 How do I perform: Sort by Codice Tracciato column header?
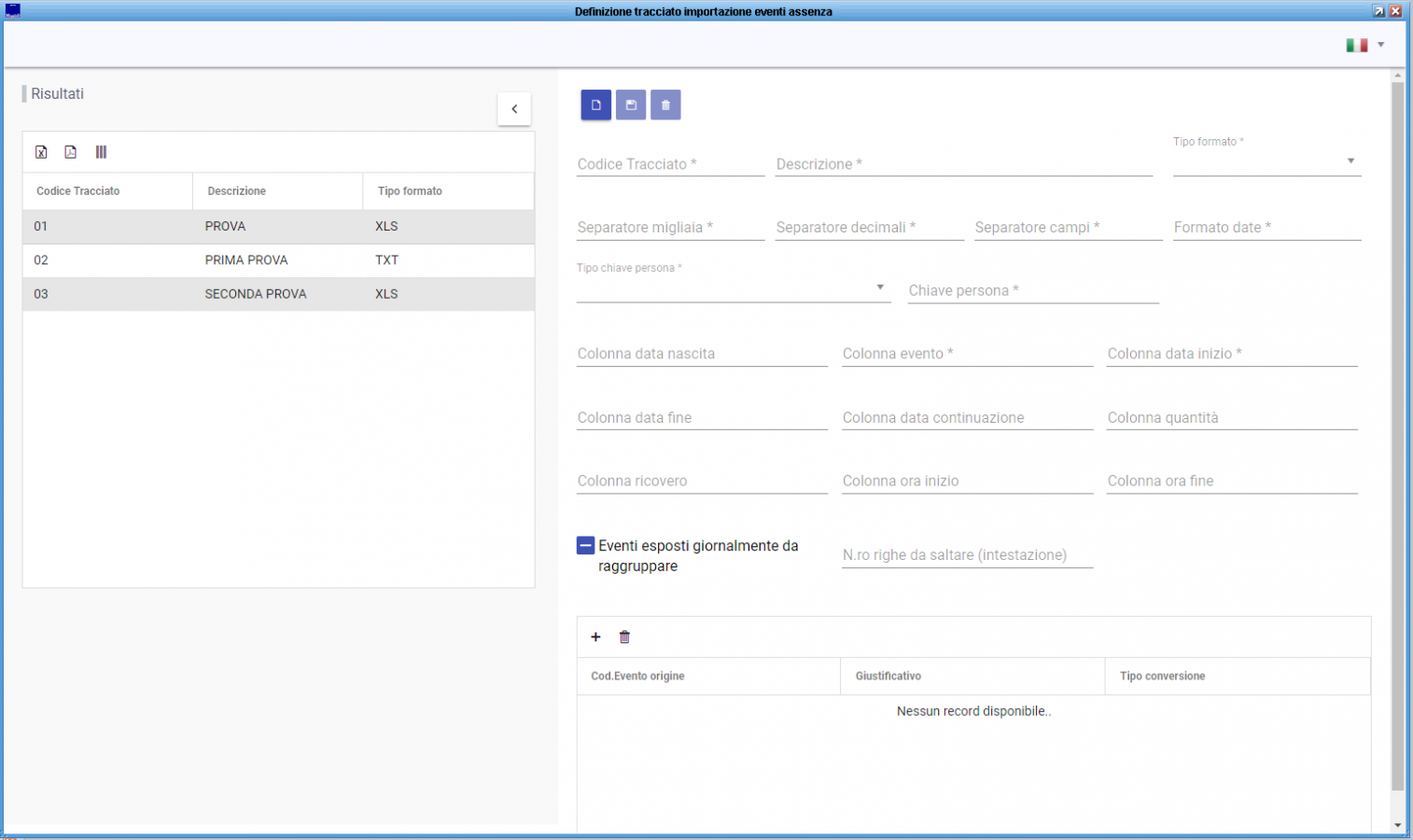click(x=78, y=191)
